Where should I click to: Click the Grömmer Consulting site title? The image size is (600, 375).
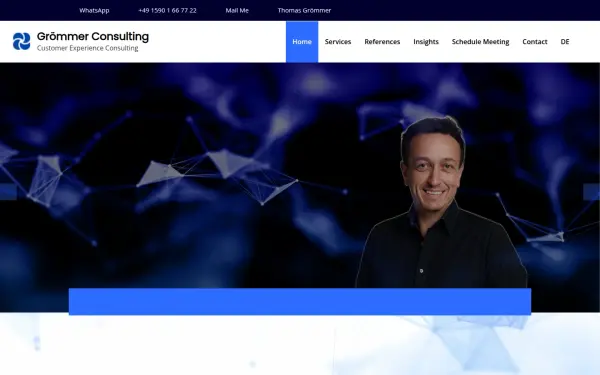(x=93, y=36)
